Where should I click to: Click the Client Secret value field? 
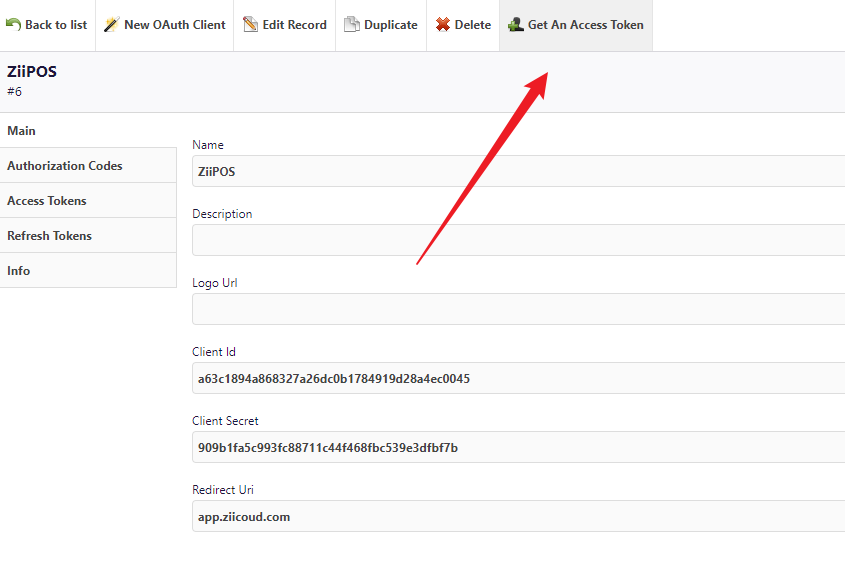point(518,447)
